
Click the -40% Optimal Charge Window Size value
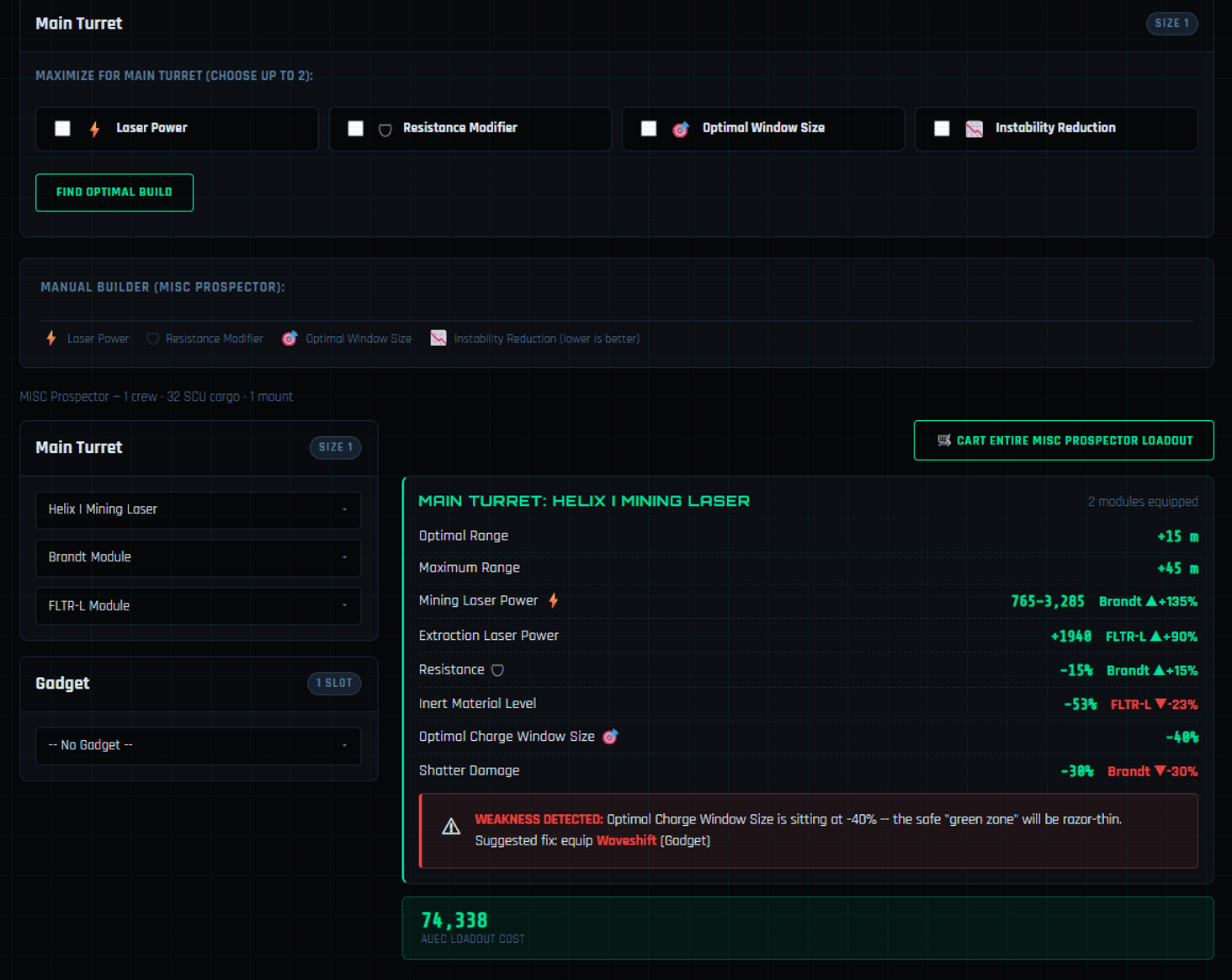click(1182, 738)
